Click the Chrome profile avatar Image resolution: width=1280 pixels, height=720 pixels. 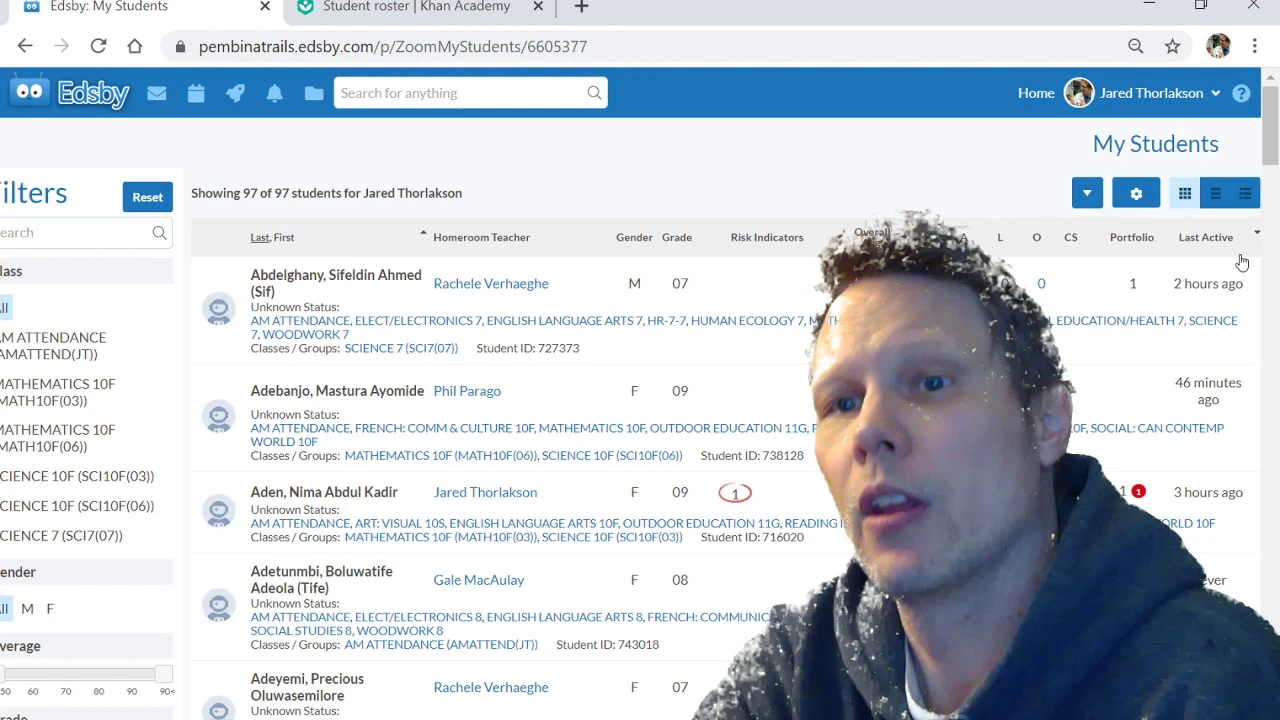tap(1218, 46)
